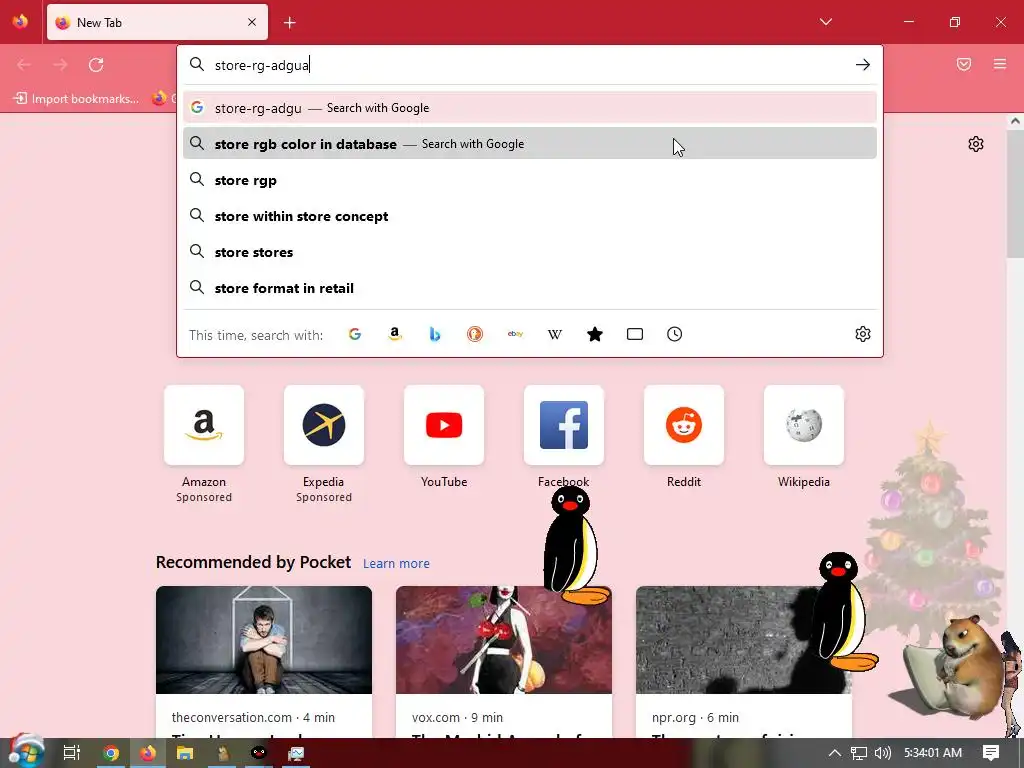
Task: Click the Pingu taskbar app icon
Action: click(259, 753)
